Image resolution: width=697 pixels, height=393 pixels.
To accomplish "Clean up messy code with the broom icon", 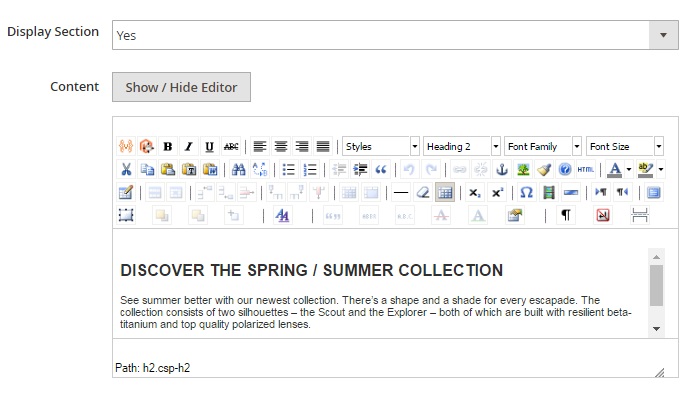I will (544, 169).
